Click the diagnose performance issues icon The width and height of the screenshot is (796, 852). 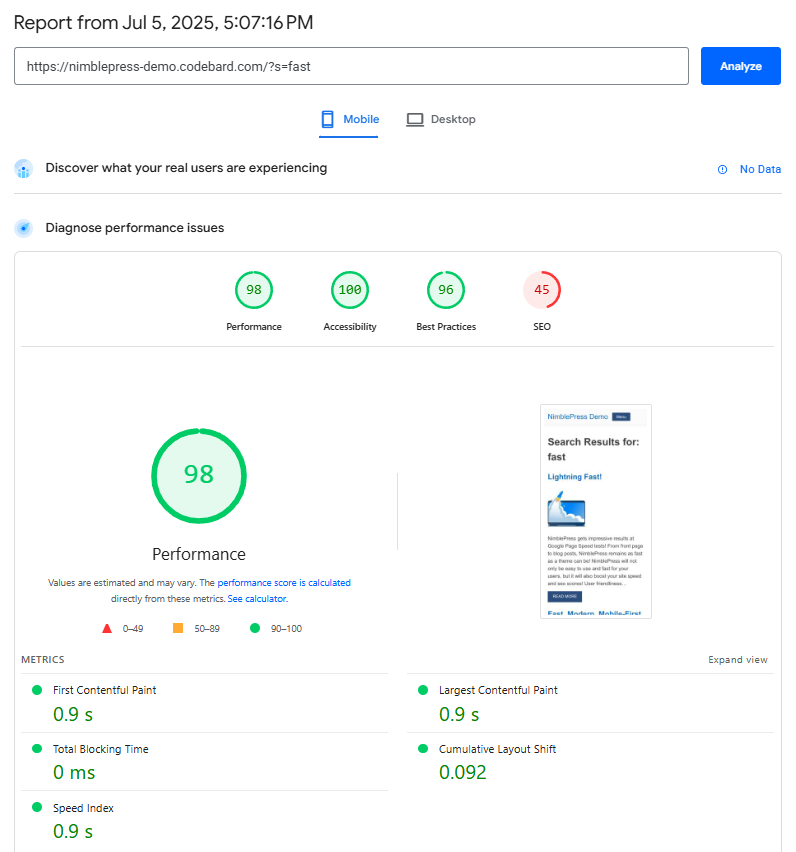point(24,228)
